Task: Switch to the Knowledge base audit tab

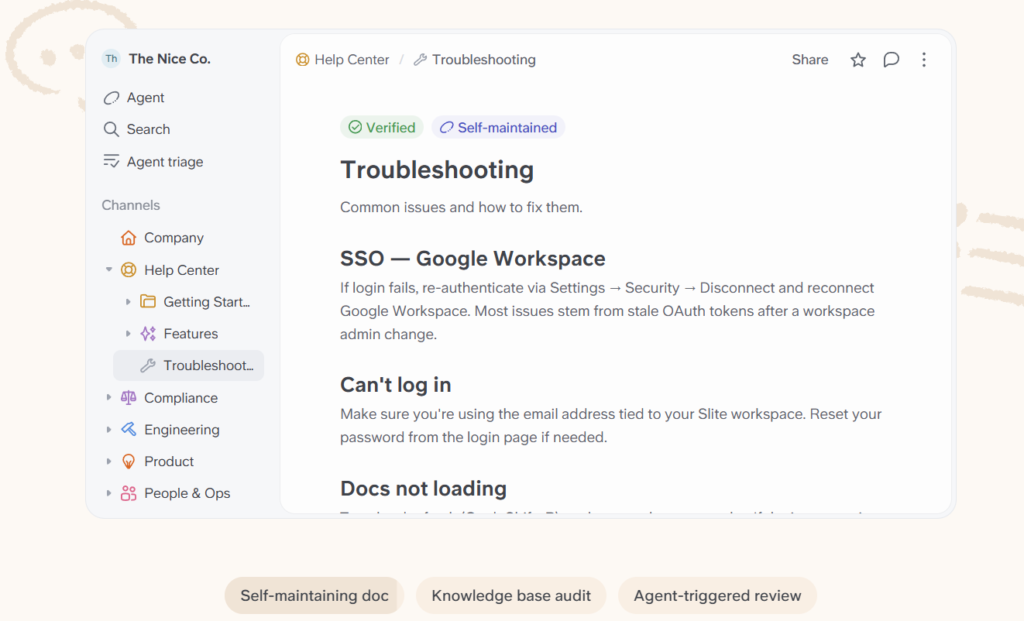Action: (x=511, y=596)
